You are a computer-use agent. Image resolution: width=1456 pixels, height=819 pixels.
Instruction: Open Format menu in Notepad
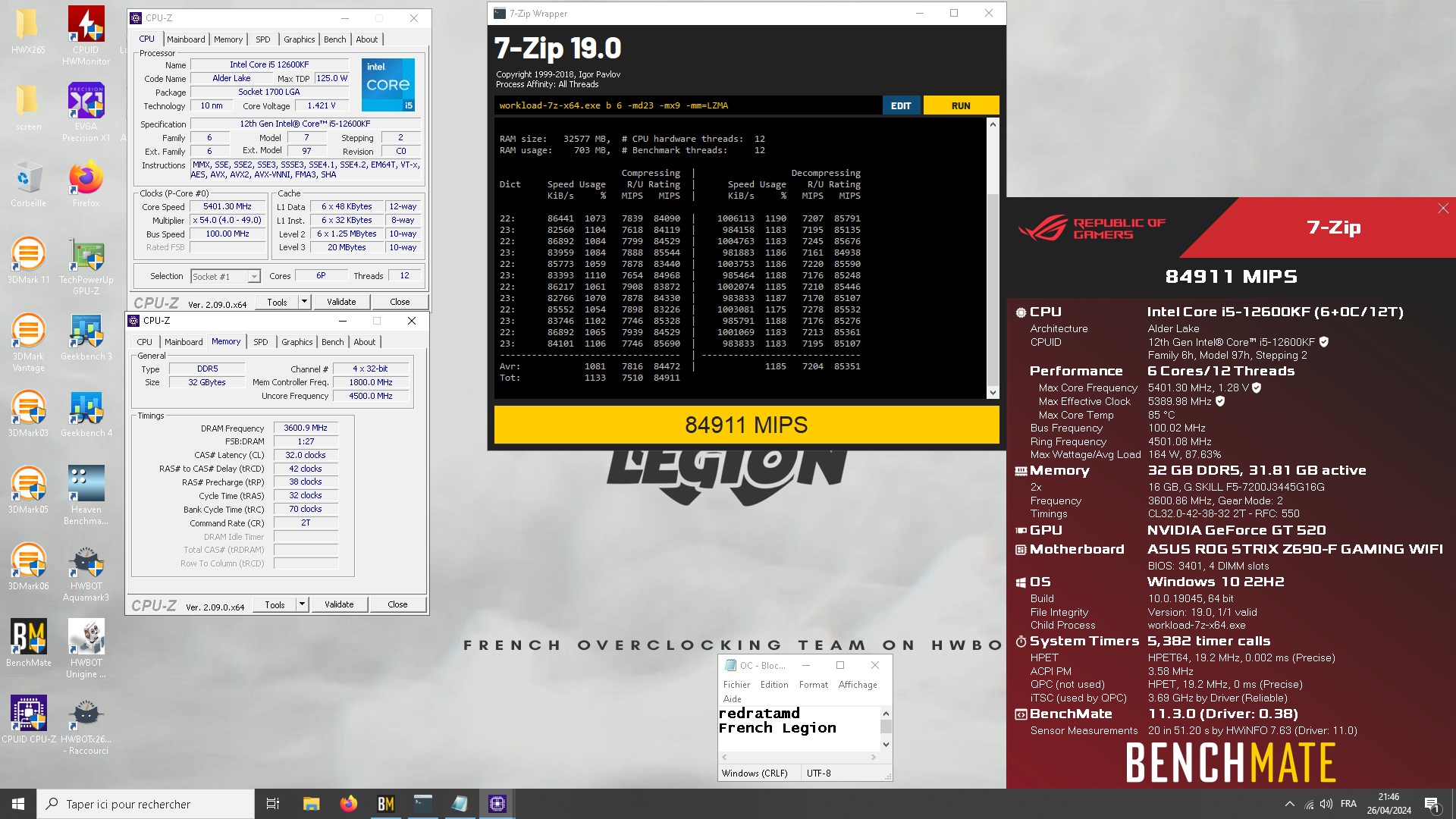coord(813,685)
